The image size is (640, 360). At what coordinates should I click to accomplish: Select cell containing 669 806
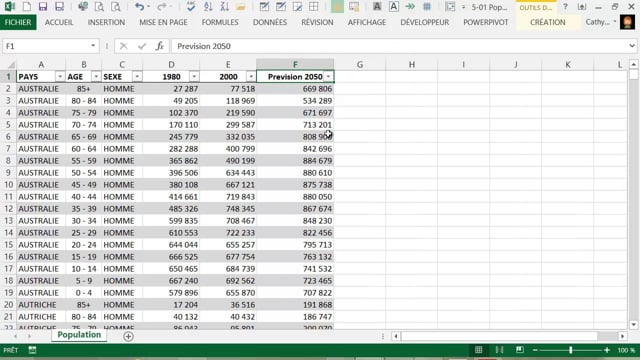295,89
